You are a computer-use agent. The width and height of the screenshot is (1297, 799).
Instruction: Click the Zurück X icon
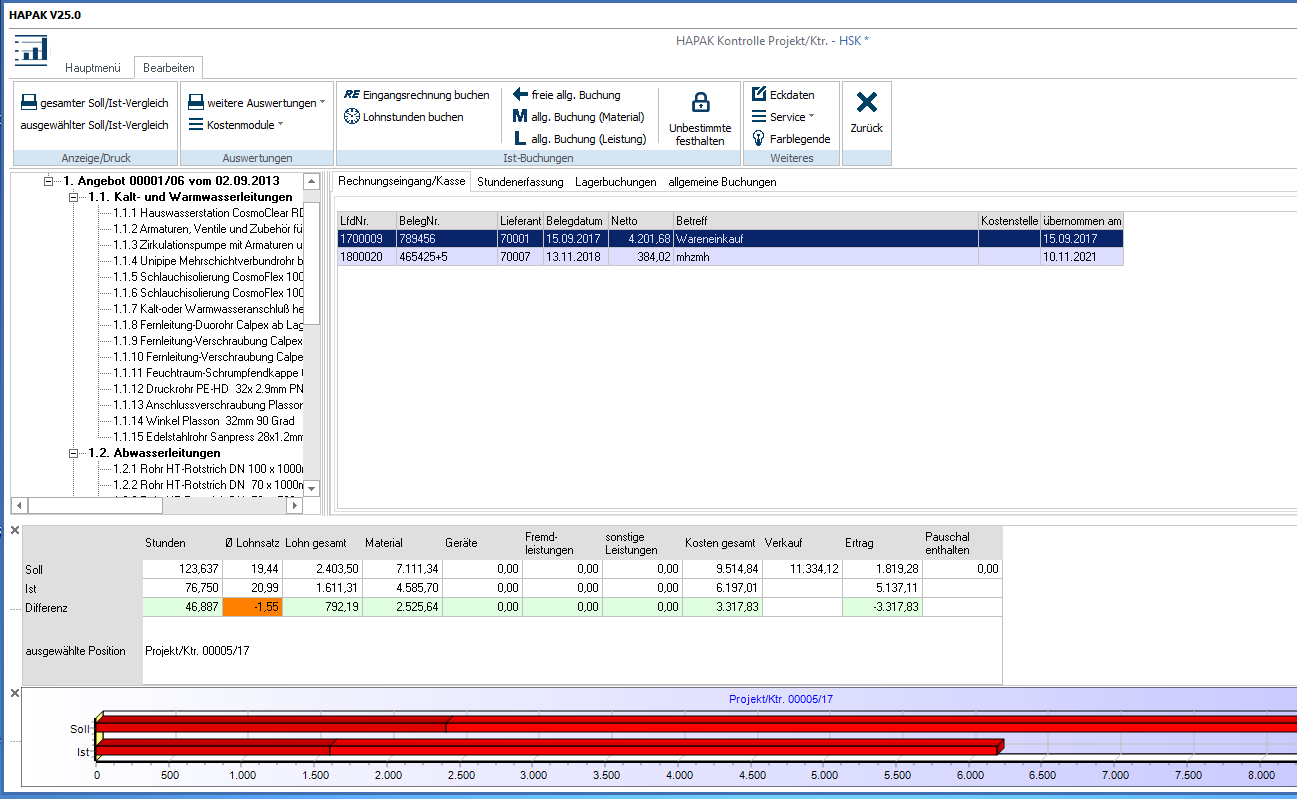(x=866, y=103)
